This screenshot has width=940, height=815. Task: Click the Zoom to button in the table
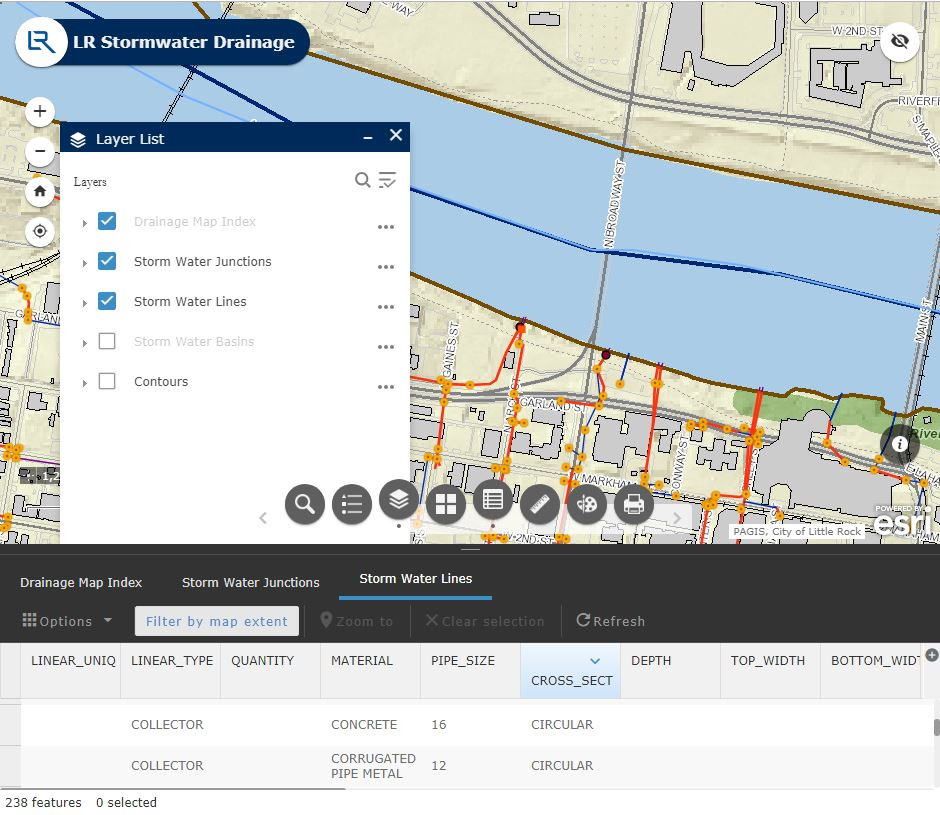pyautogui.click(x=357, y=620)
